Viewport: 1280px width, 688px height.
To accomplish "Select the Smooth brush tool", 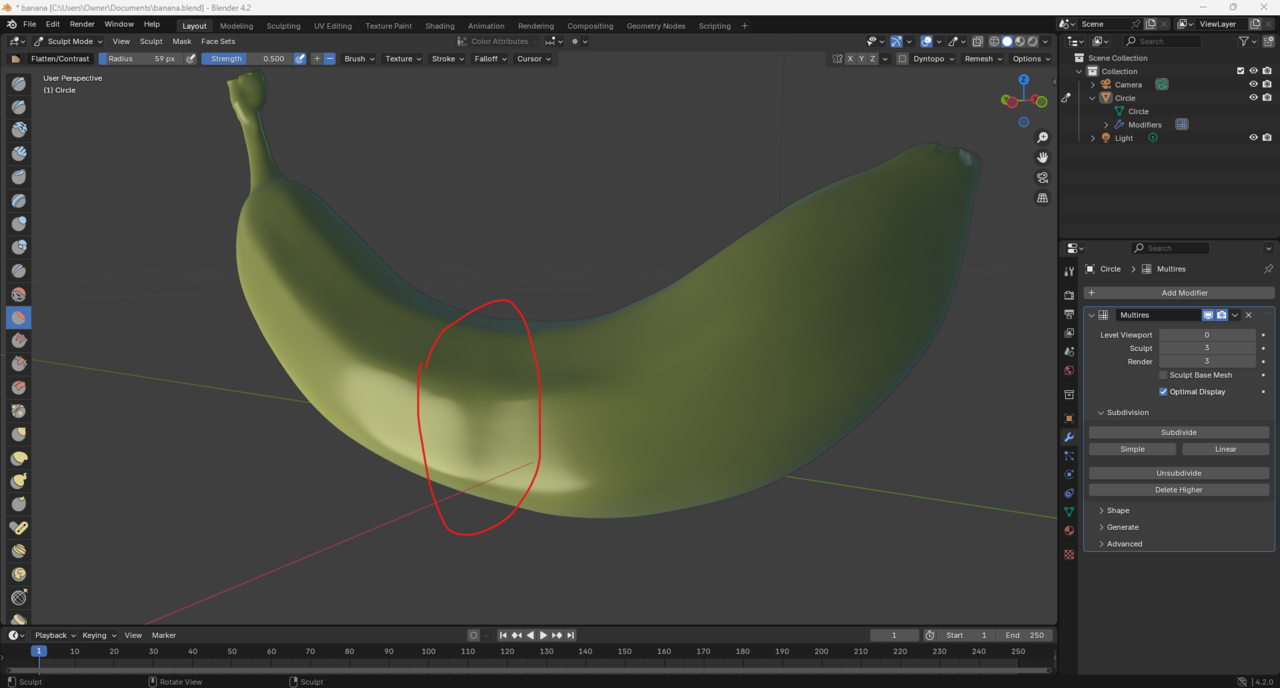I will [x=19, y=294].
